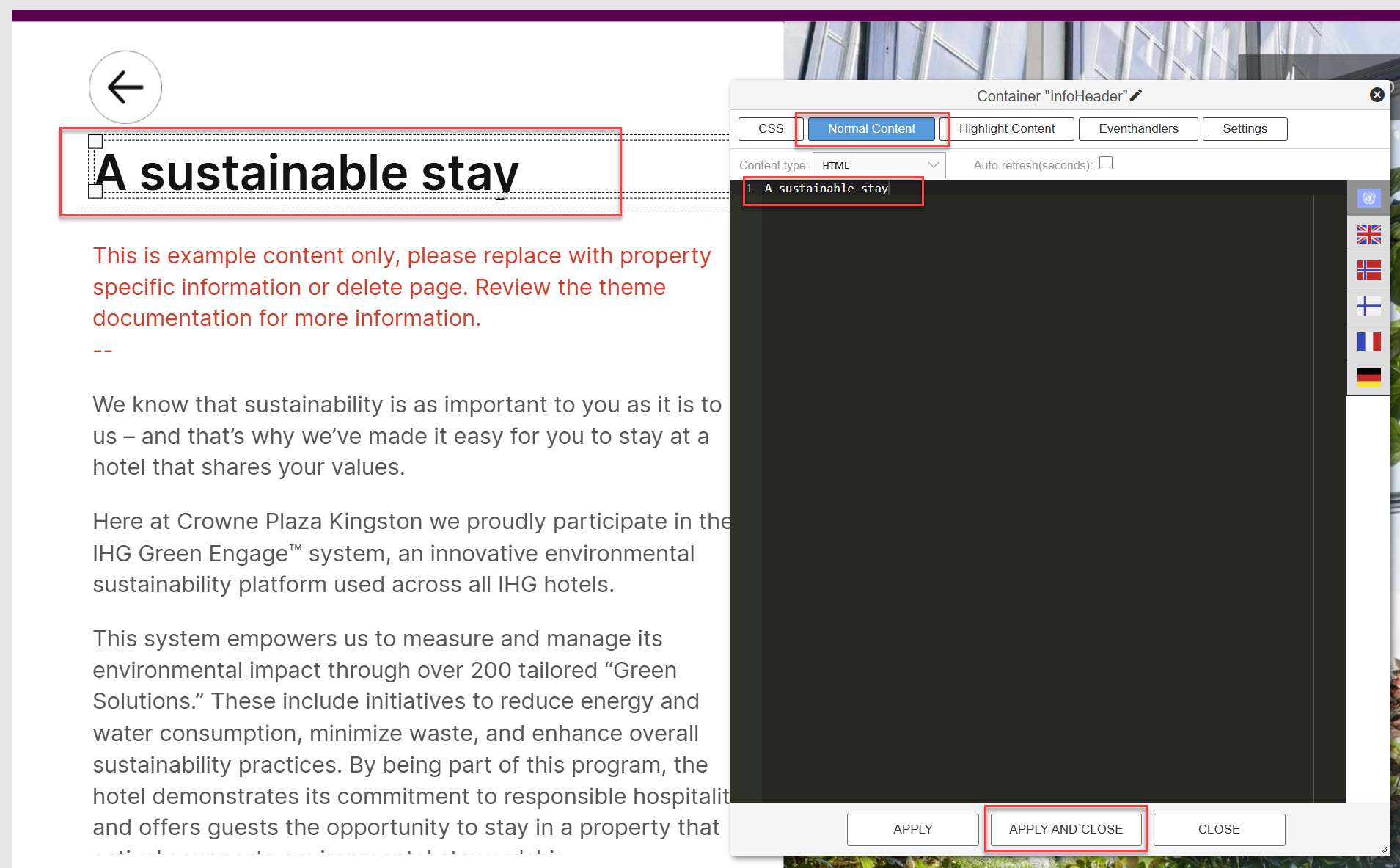This screenshot has height=868, width=1400.
Task: Open the Eventhandlers tab
Action: 1137,129
